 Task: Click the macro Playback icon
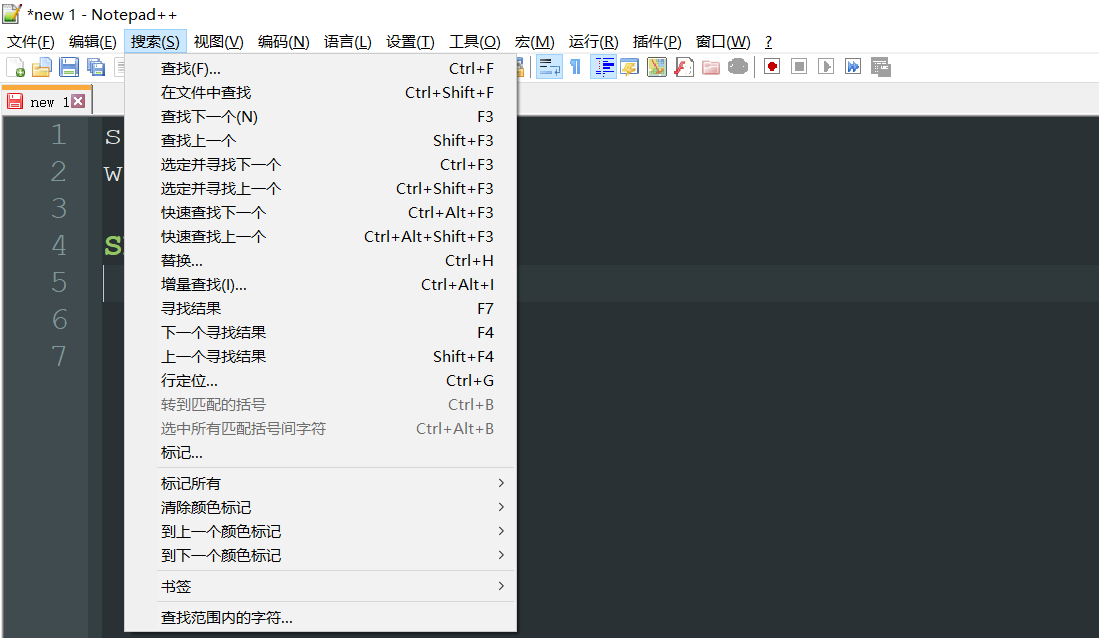click(x=826, y=67)
